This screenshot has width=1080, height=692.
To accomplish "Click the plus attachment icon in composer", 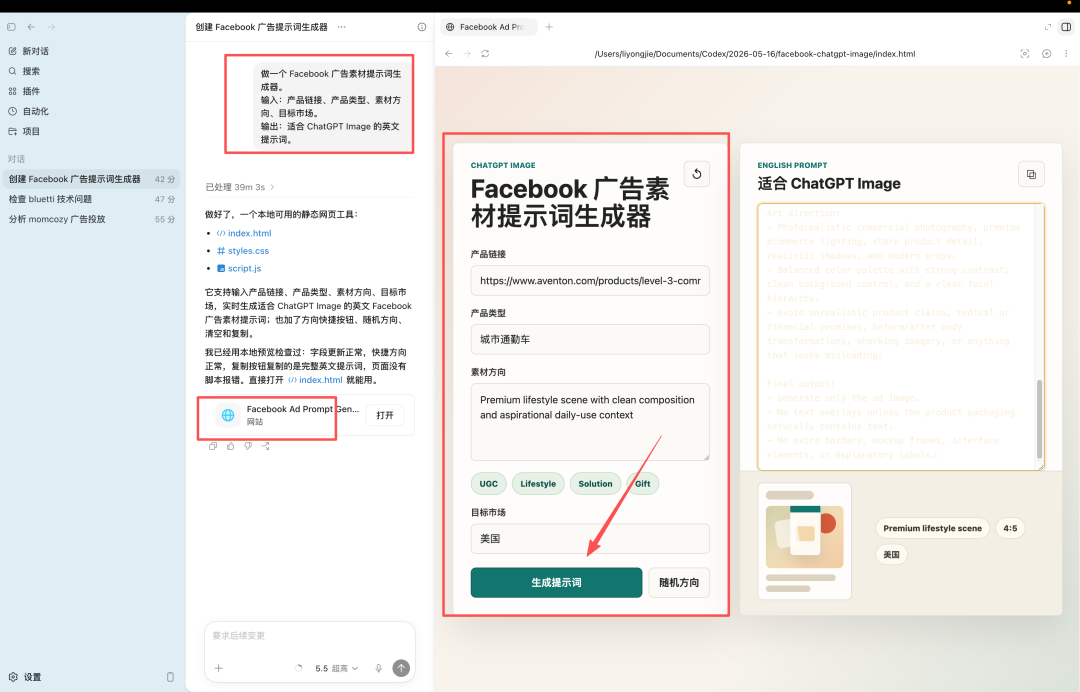I will point(218,668).
